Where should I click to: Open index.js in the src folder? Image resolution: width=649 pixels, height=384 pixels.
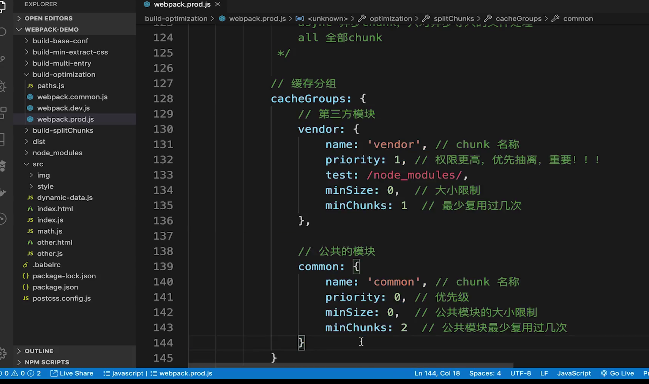click(x=75, y=220)
